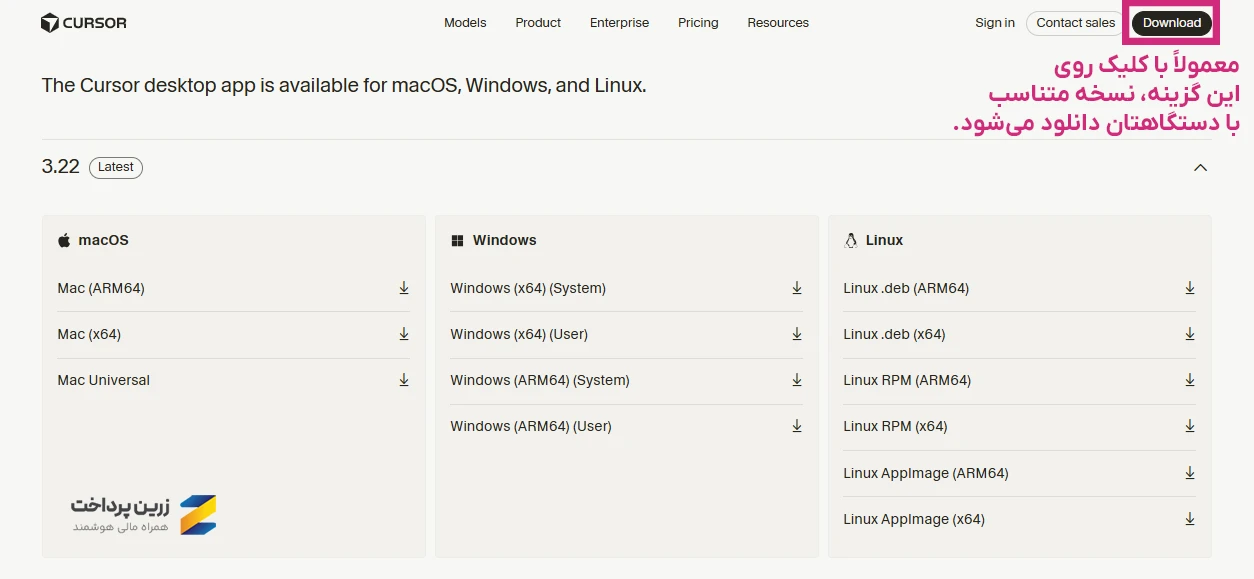The image size is (1254, 579).
Task: Click the black Download button in header
Action: coord(1172,23)
